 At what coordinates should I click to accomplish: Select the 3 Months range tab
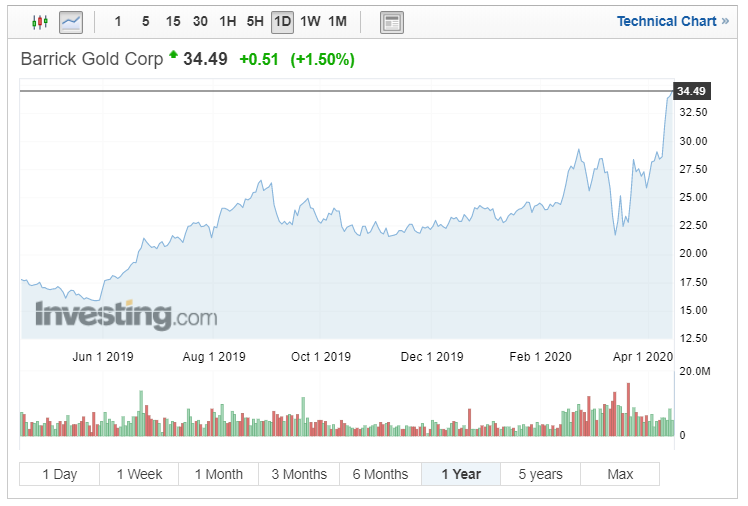click(299, 474)
